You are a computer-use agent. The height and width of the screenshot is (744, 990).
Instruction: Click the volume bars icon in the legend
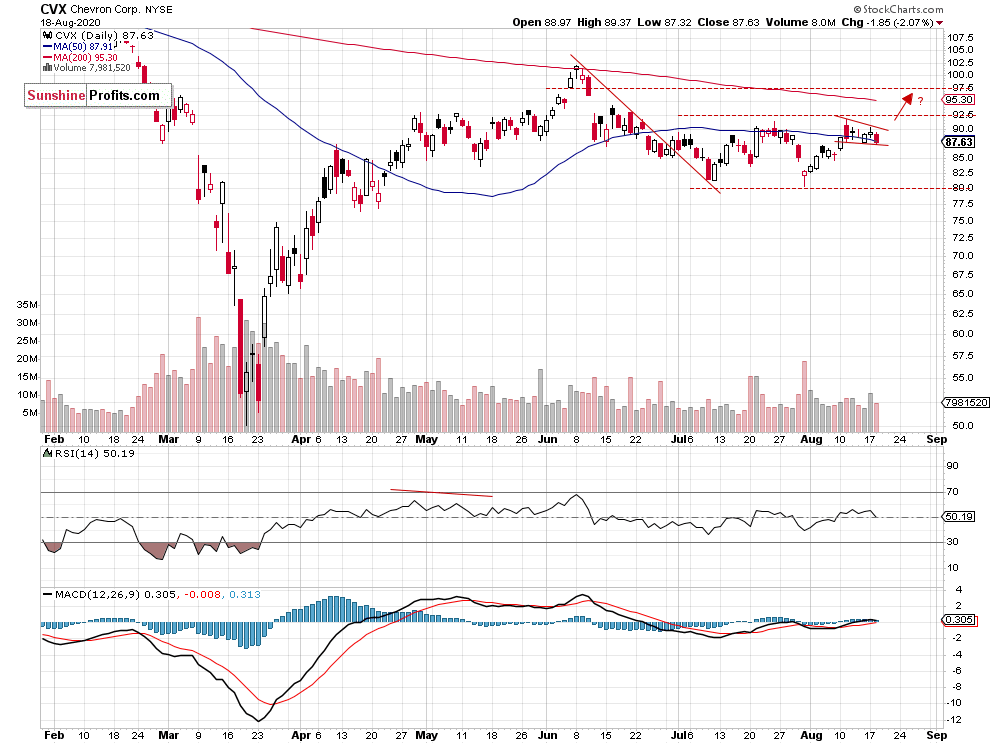click(x=47, y=68)
